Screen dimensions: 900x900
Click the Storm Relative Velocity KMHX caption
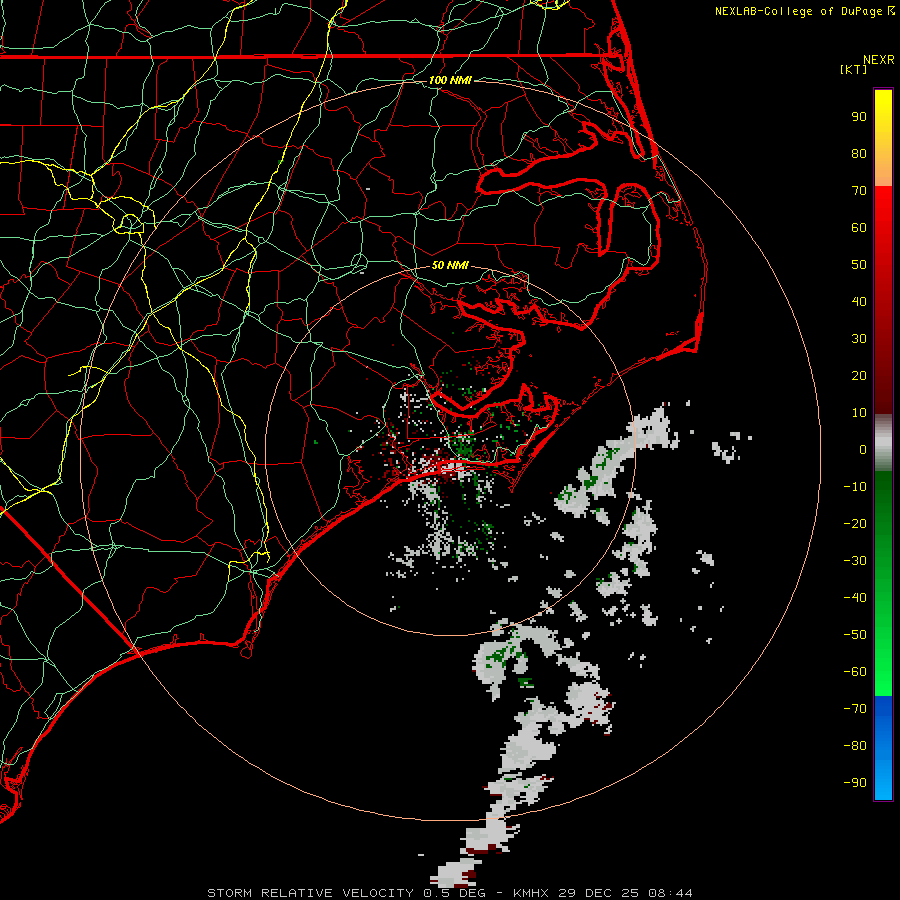(x=450, y=893)
